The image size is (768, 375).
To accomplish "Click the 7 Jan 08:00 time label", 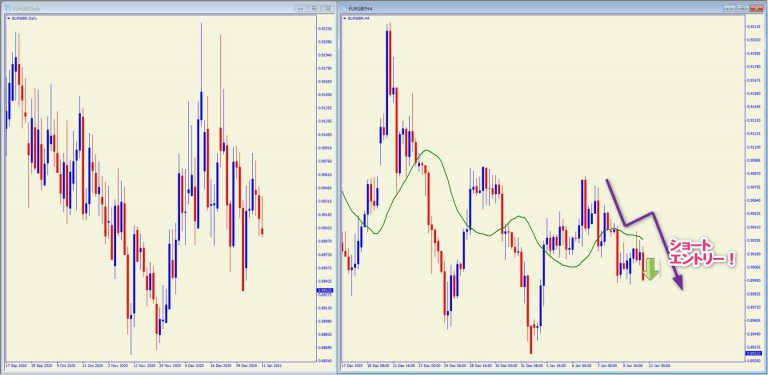I will [x=607, y=365].
